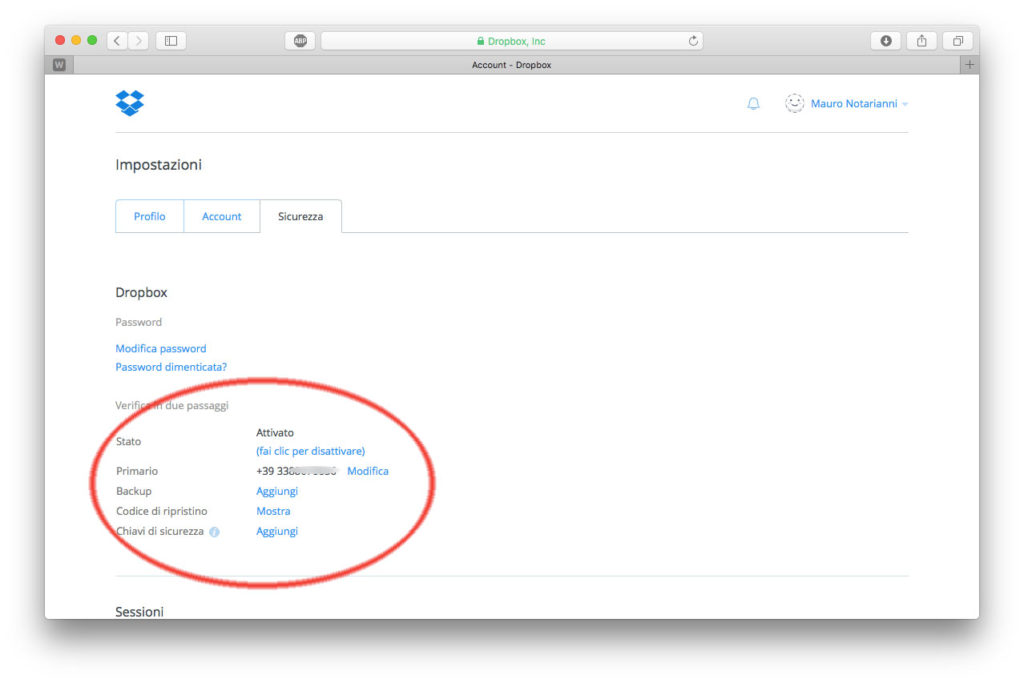The height and width of the screenshot is (683, 1024).
Task: Go back using the back arrow
Action: [116, 40]
